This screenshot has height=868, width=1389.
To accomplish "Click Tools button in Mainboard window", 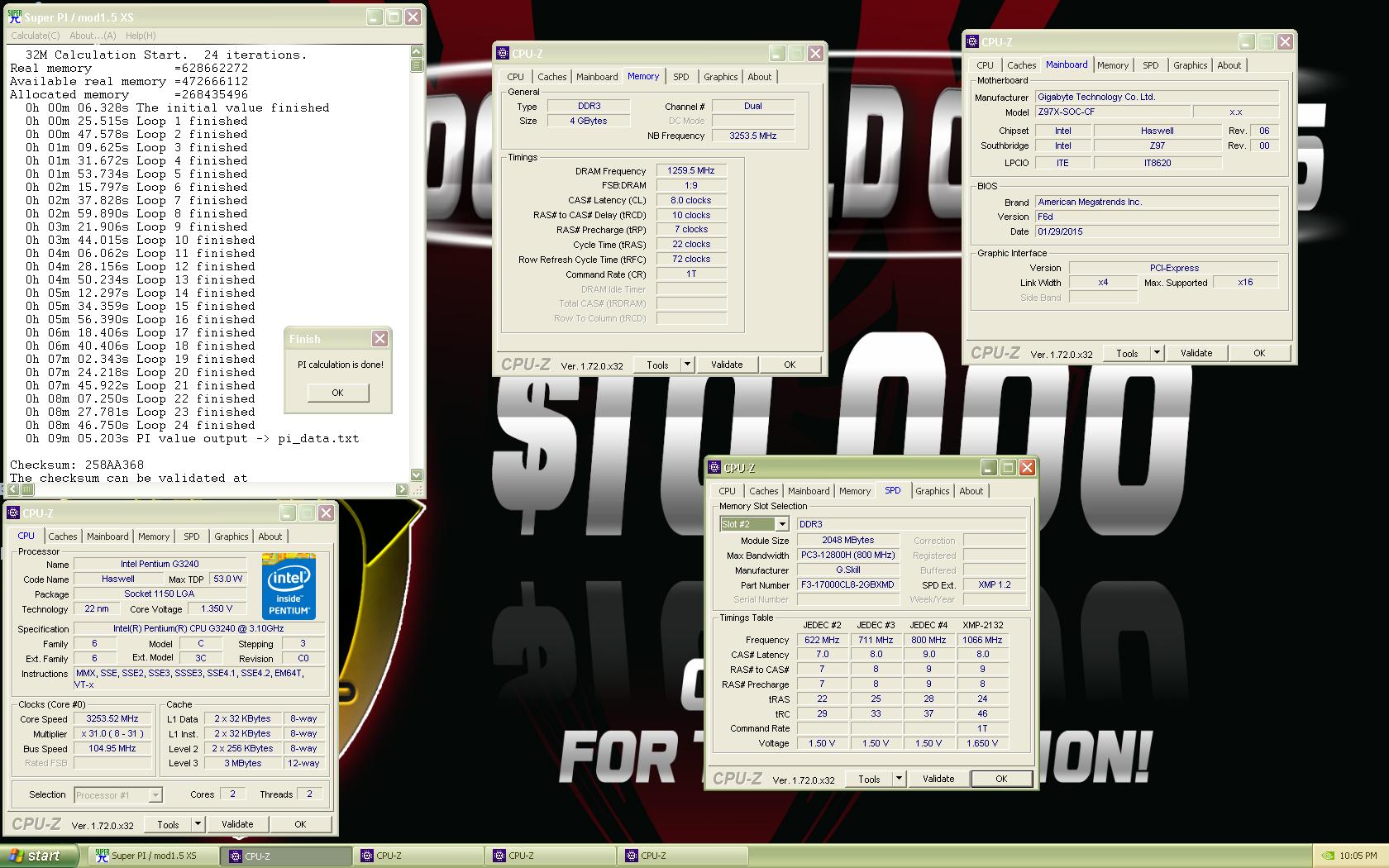I will click(x=1127, y=353).
